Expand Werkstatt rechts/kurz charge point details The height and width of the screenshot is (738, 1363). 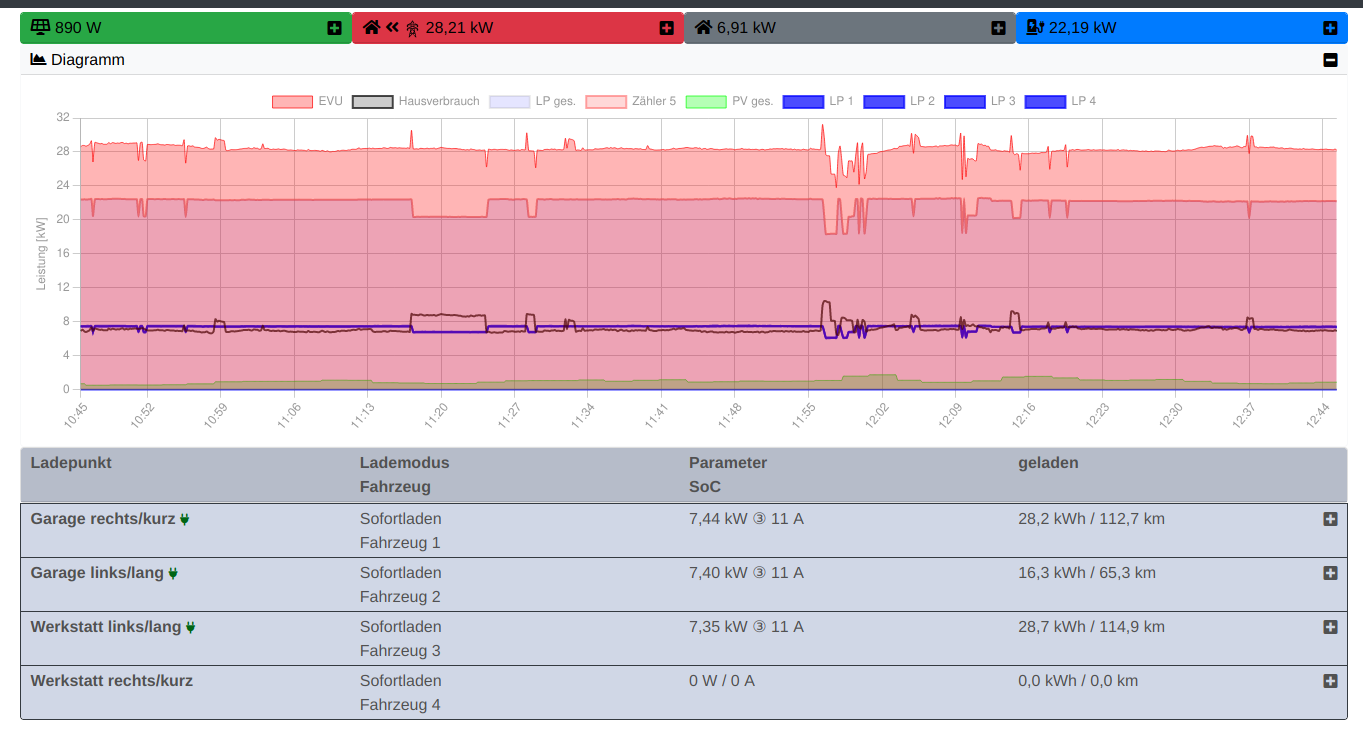click(x=1330, y=681)
